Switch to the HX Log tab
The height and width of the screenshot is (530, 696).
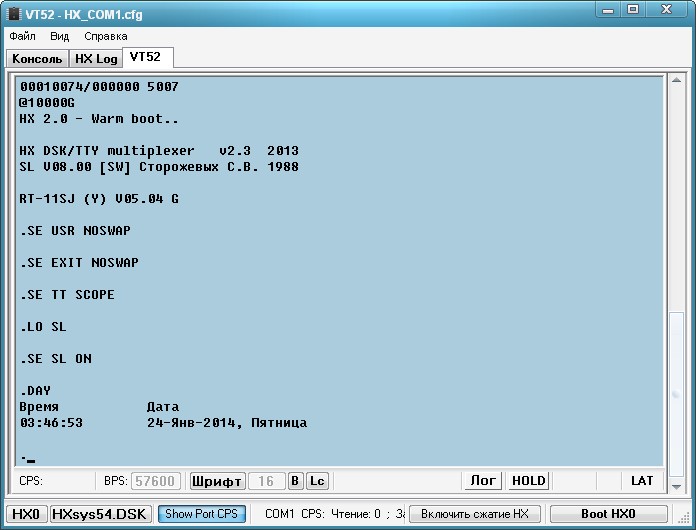pos(96,59)
